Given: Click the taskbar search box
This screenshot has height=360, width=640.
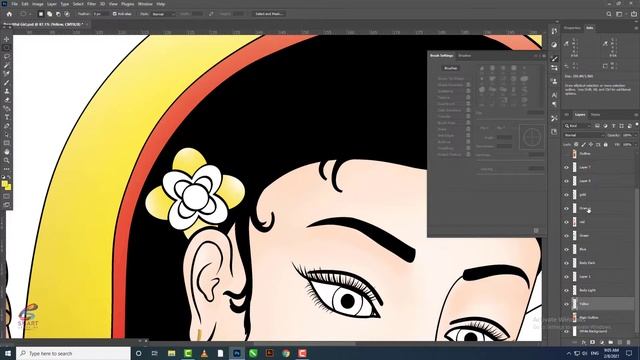Looking at the screenshot, I should click(73, 353).
